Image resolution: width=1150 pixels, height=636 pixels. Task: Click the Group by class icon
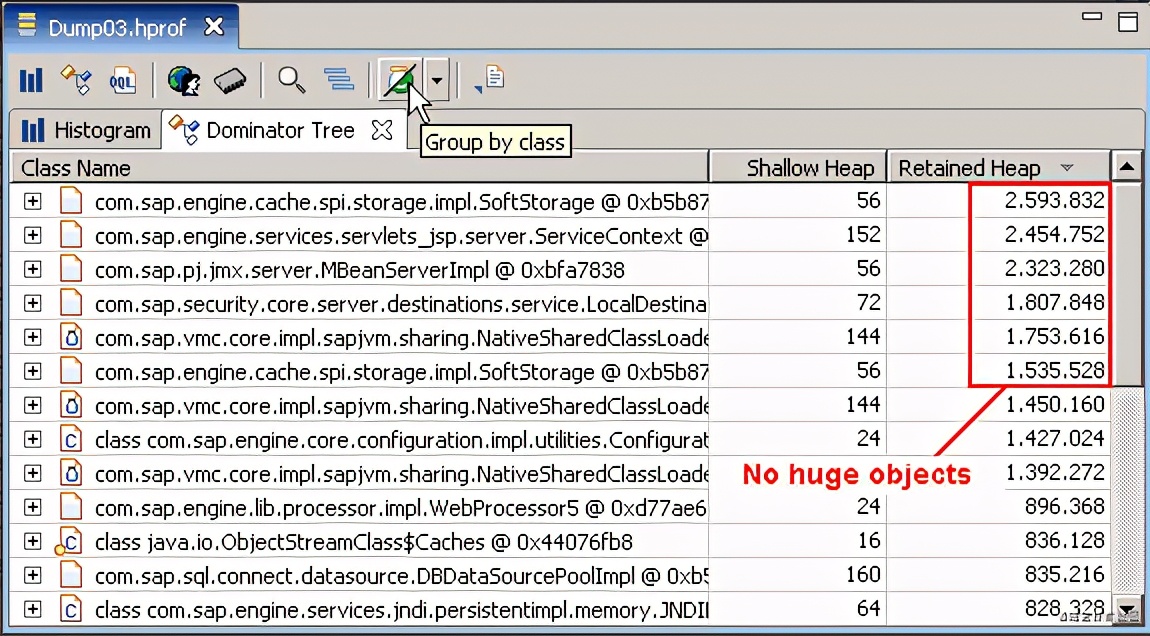click(x=401, y=80)
